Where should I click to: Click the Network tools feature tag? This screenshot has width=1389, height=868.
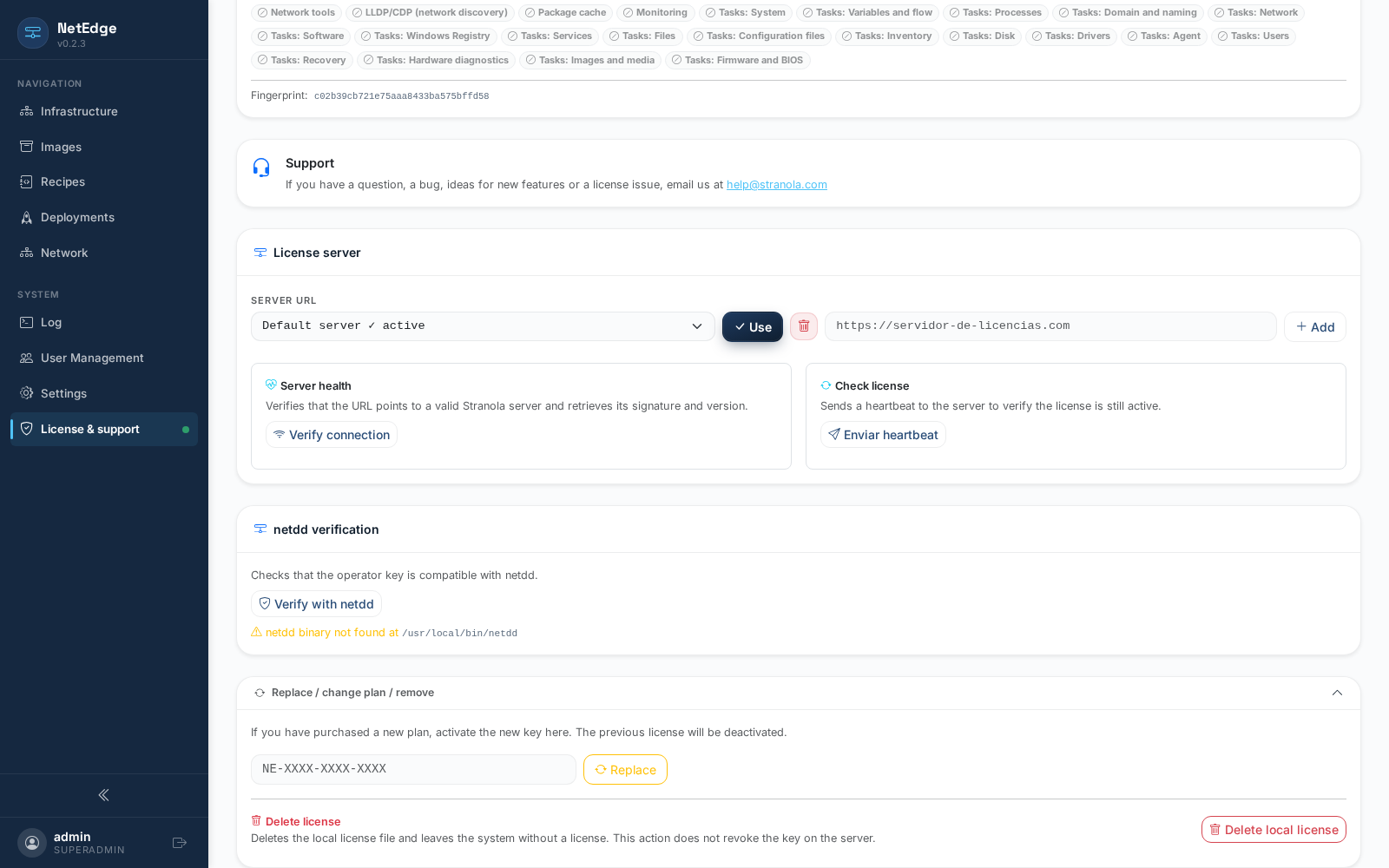tap(296, 13)
